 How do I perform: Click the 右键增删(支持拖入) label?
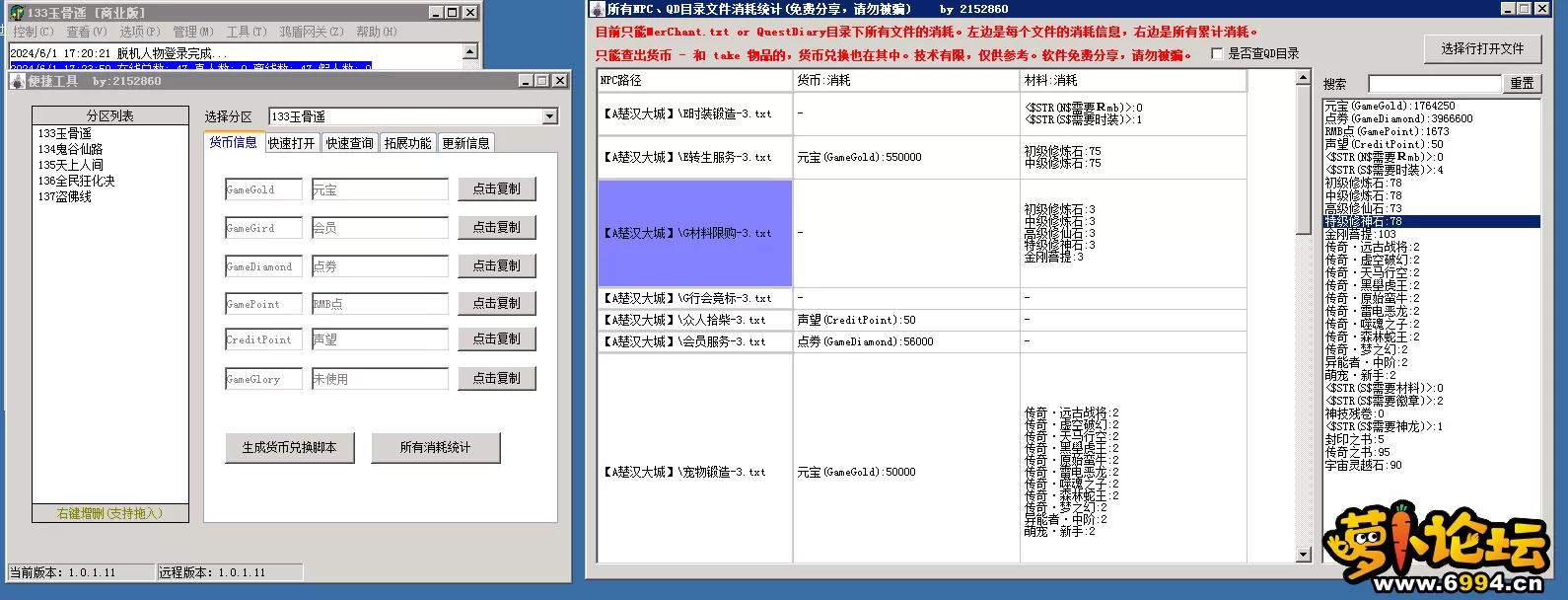[x=109, y=513]
